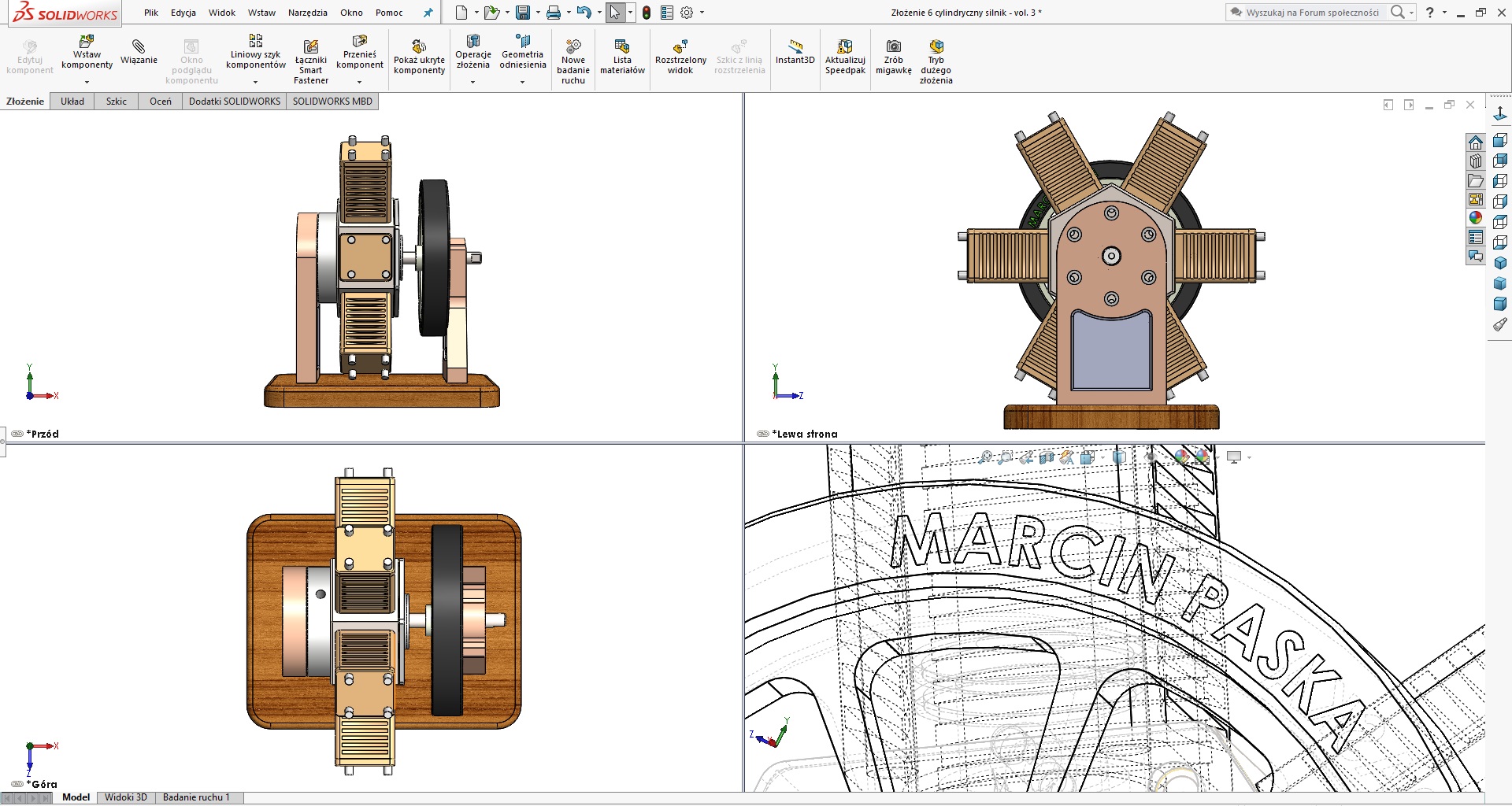
Task: Click the Aktualizuj Speedpak button
Action: point(844,55)
